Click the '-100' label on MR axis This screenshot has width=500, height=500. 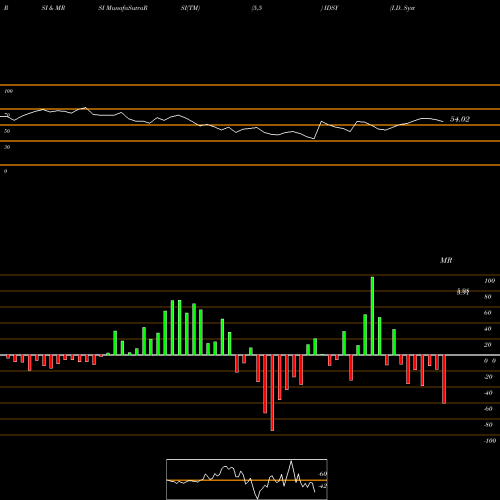coord(490,441)
